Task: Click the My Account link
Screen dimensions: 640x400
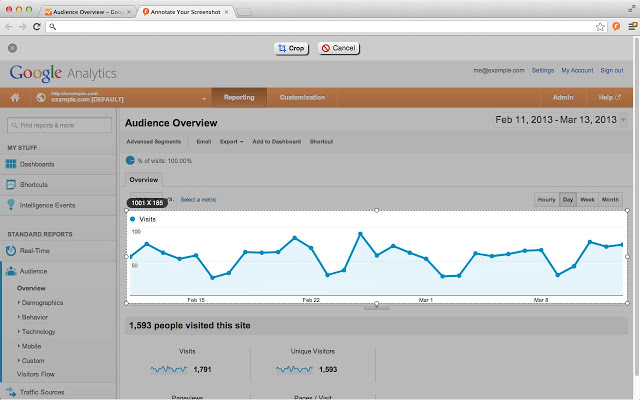Action: 577,71
